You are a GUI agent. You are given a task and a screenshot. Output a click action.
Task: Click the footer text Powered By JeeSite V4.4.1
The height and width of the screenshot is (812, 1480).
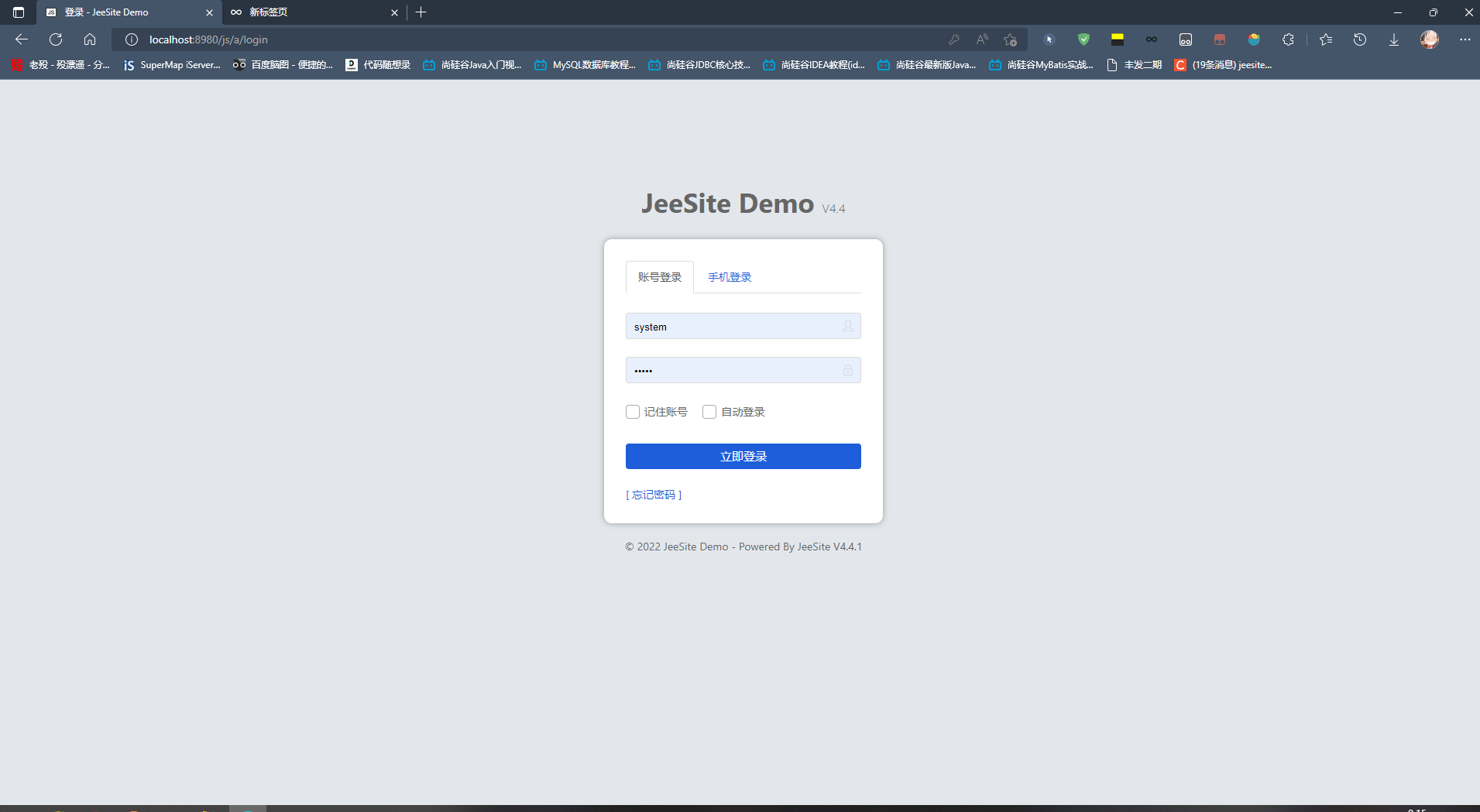(800, 546)
